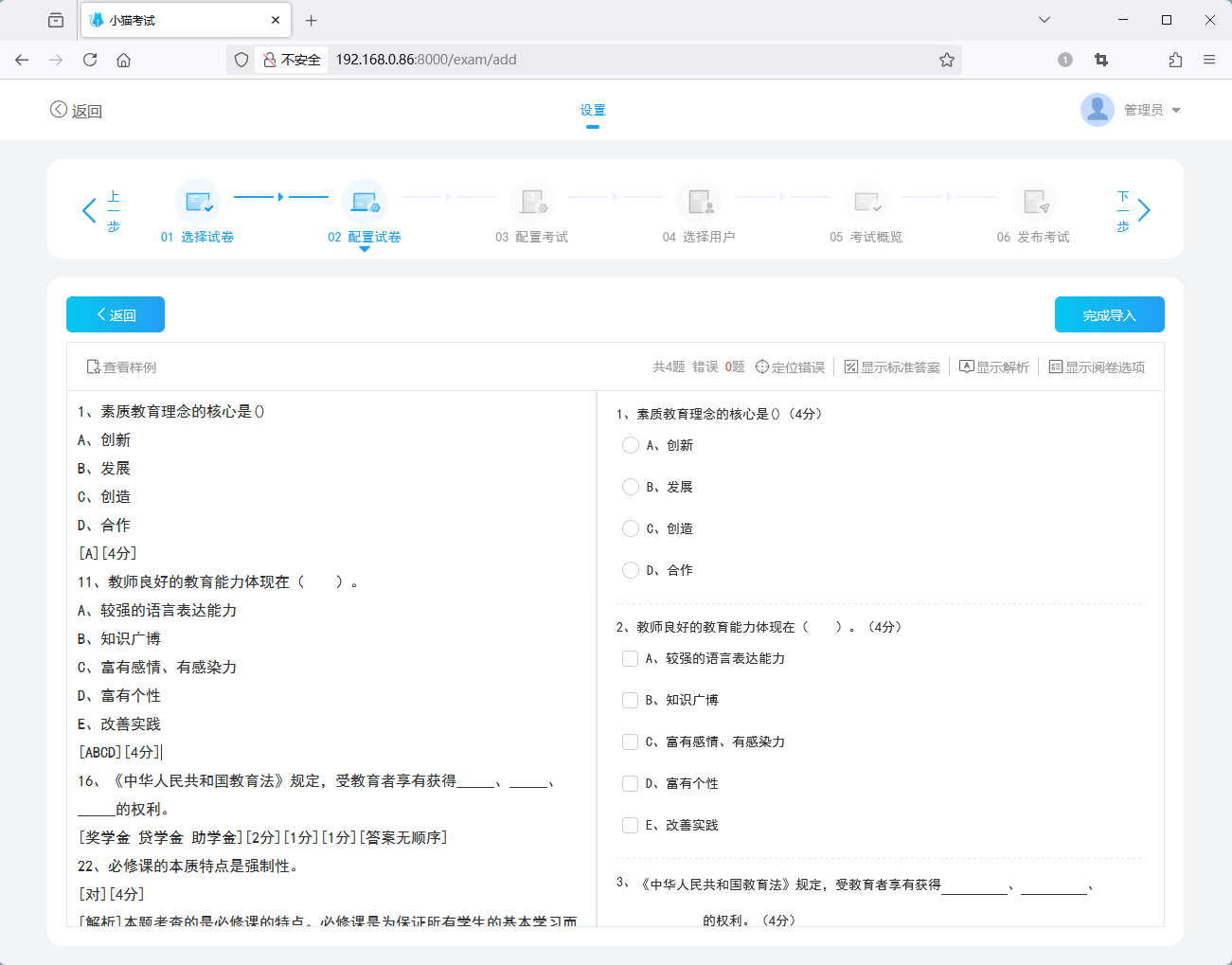Enable 显示解析 to show explanations
Image resolution: width=1232 pixels, height=965 pixels.
click(993, 366)
